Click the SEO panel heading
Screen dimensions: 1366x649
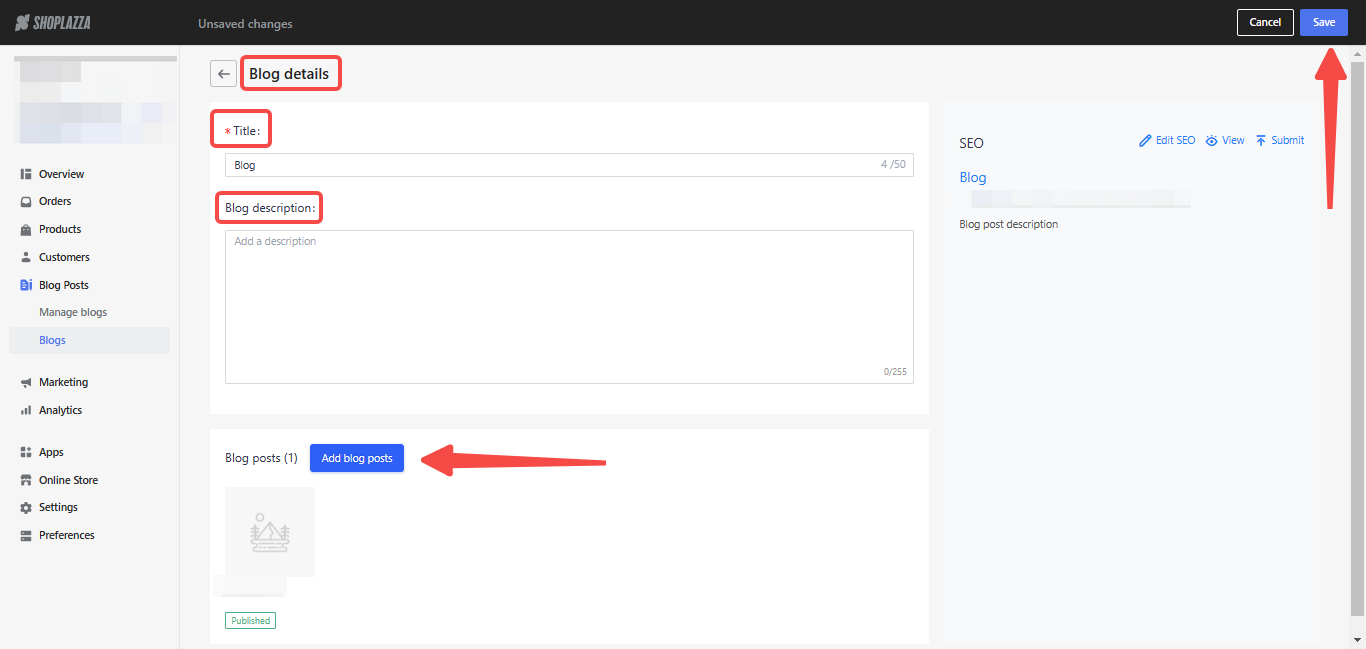971,143
